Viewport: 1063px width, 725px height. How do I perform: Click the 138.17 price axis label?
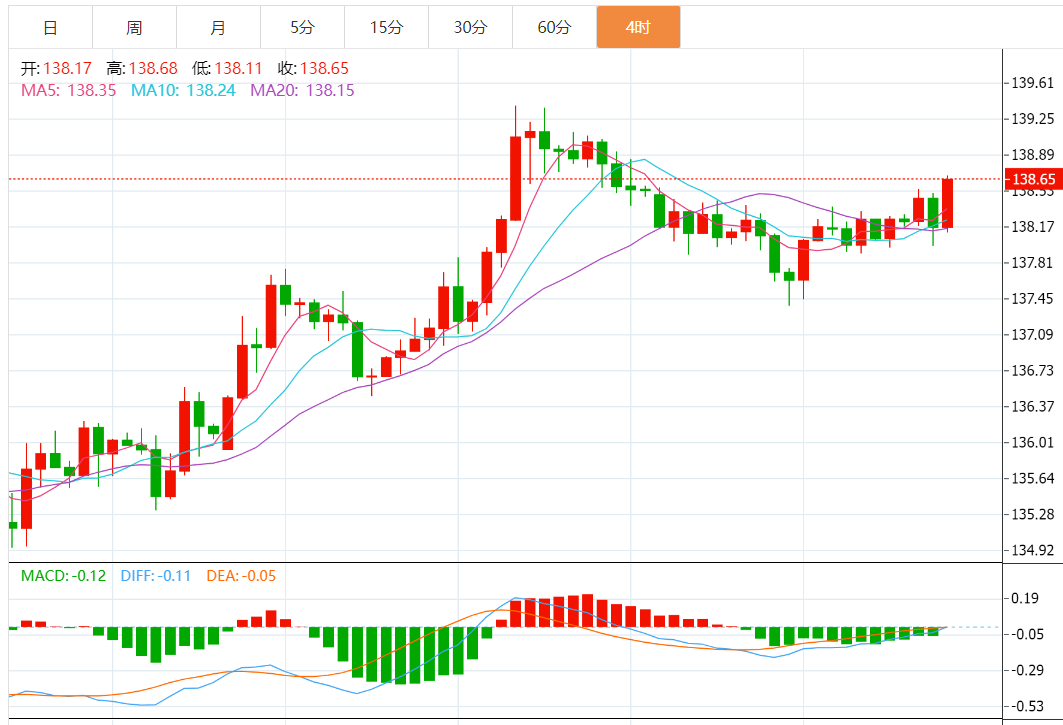1032,227
